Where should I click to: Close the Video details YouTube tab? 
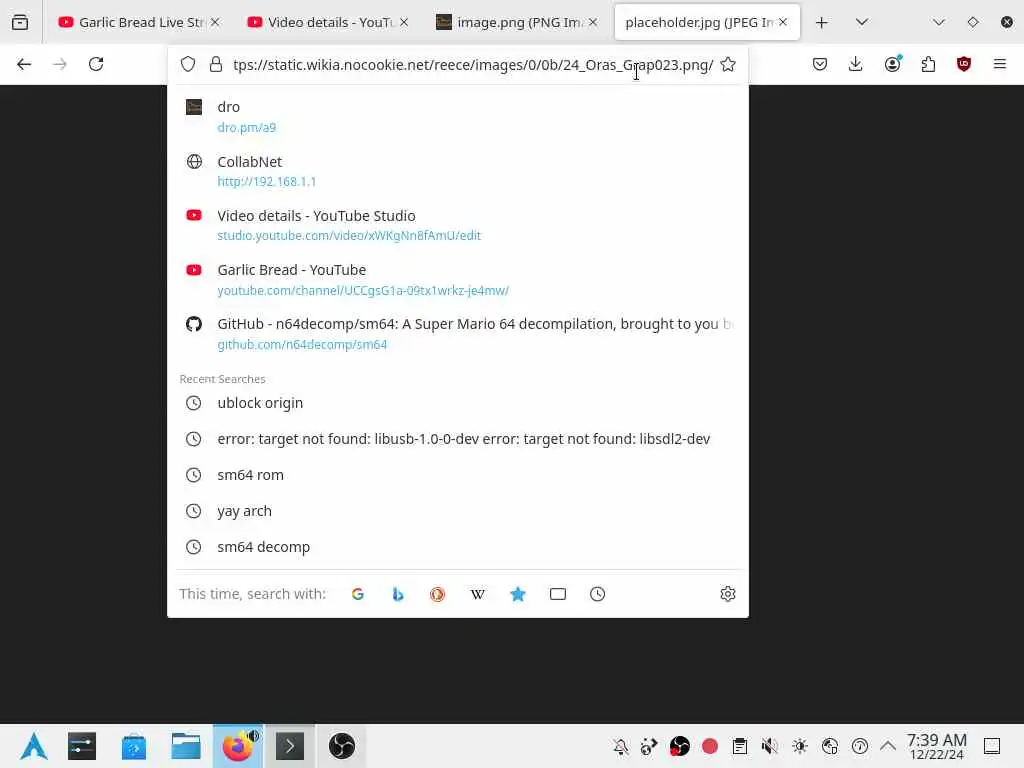coord(404,22)
